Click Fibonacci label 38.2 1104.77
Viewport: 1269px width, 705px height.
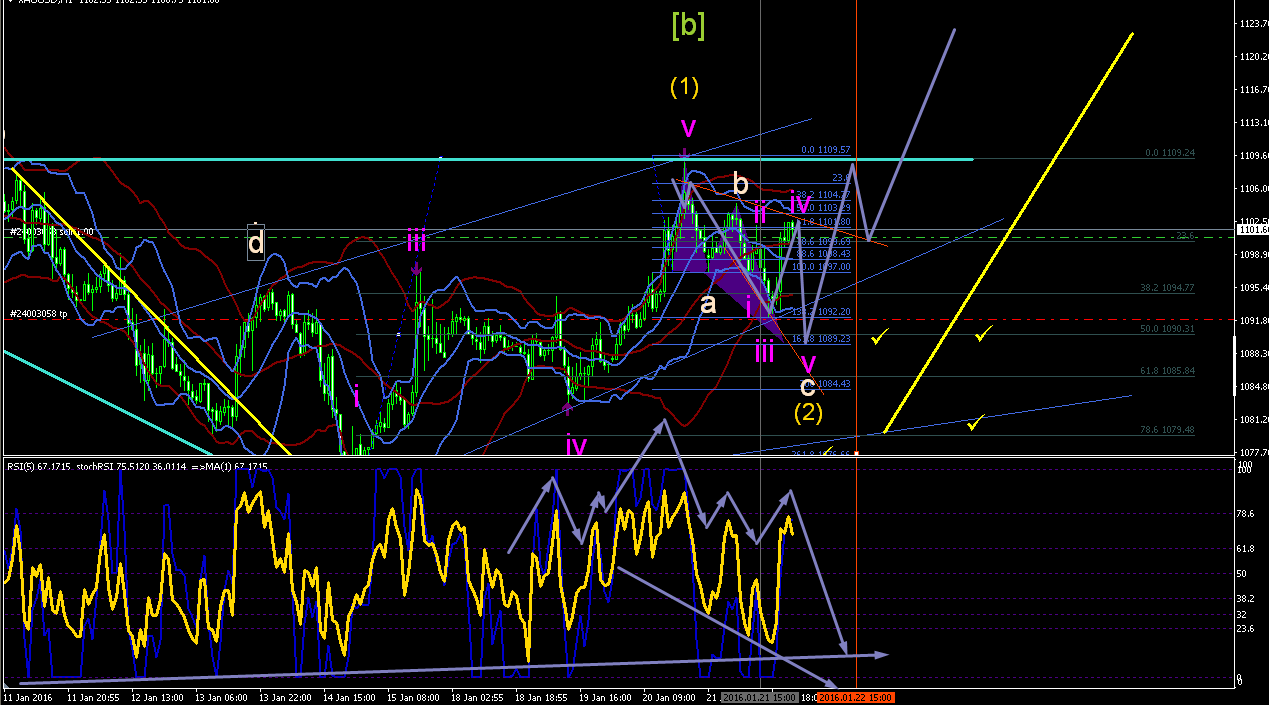tap(823, 195)
